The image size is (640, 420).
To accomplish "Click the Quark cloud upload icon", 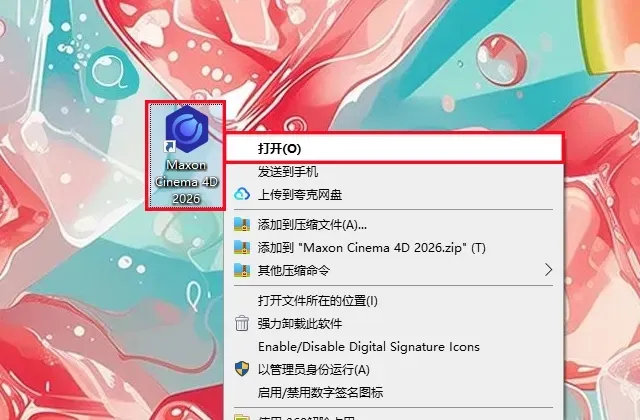I will click(x=242, y=194).
